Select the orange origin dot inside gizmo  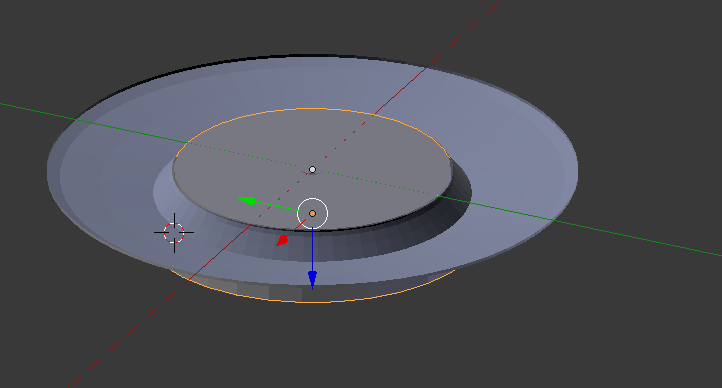[x=313, y=214]
